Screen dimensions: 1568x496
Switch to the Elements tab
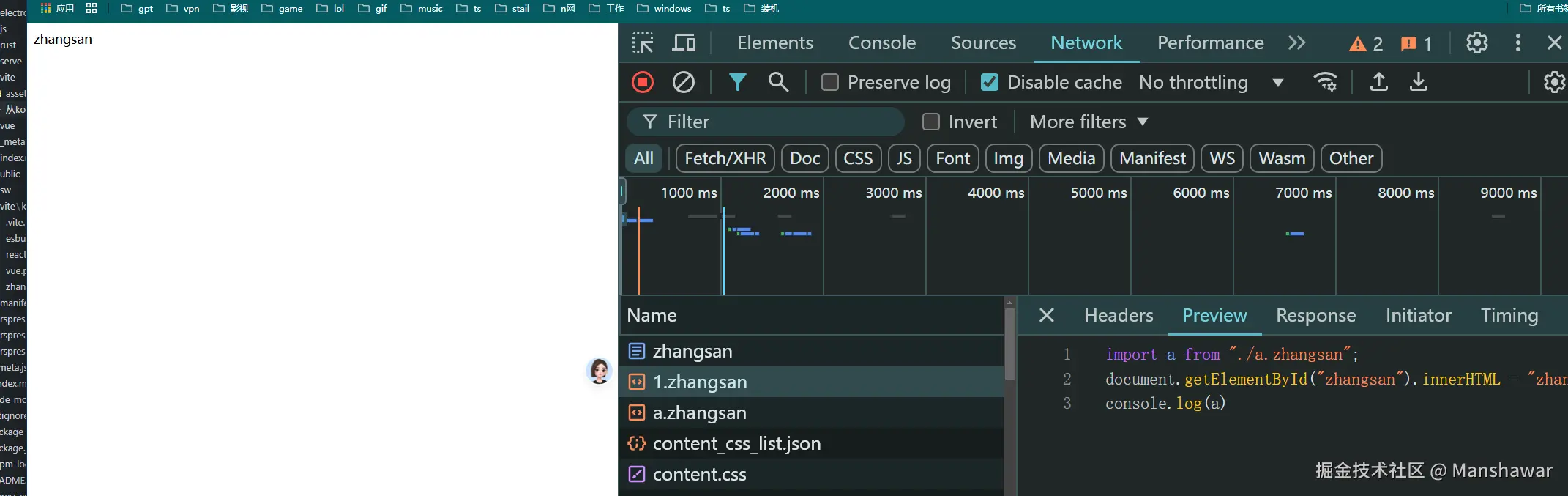click(x=775, y=43)
